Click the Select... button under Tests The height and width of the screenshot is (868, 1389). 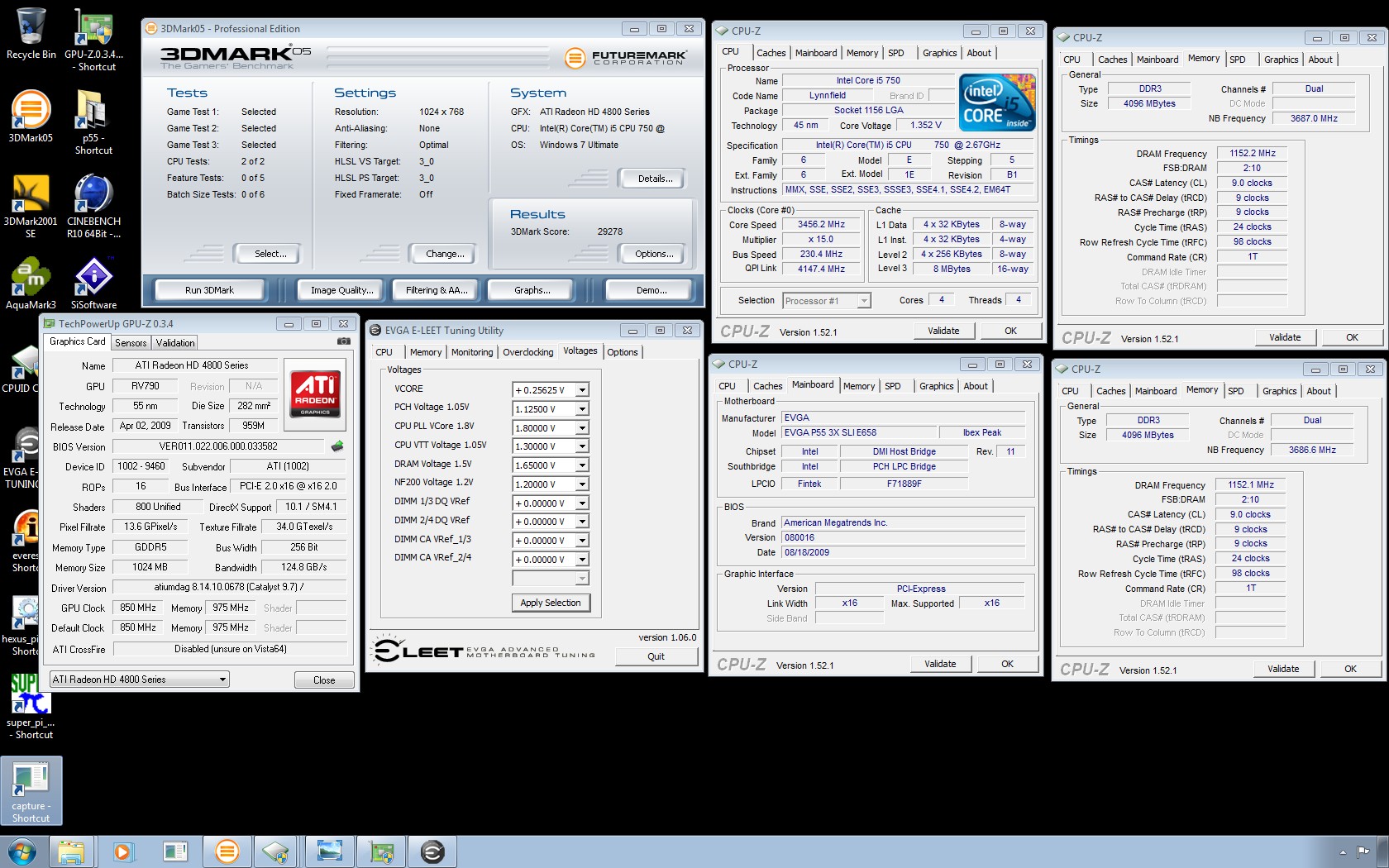pyautogui.click(x=270, y=255)
